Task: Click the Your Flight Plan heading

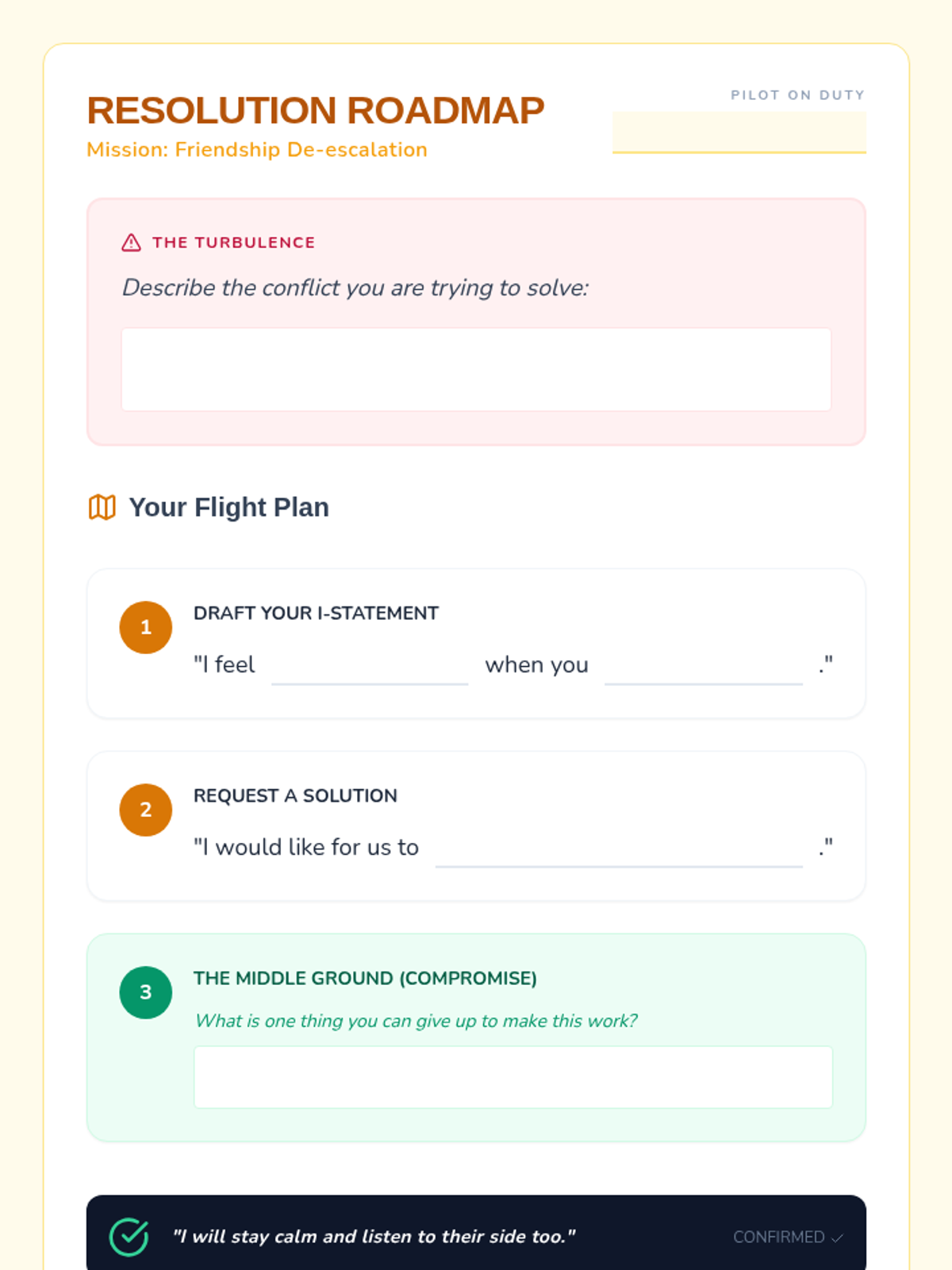Action: pyautogui.click(x=228, y=507)
